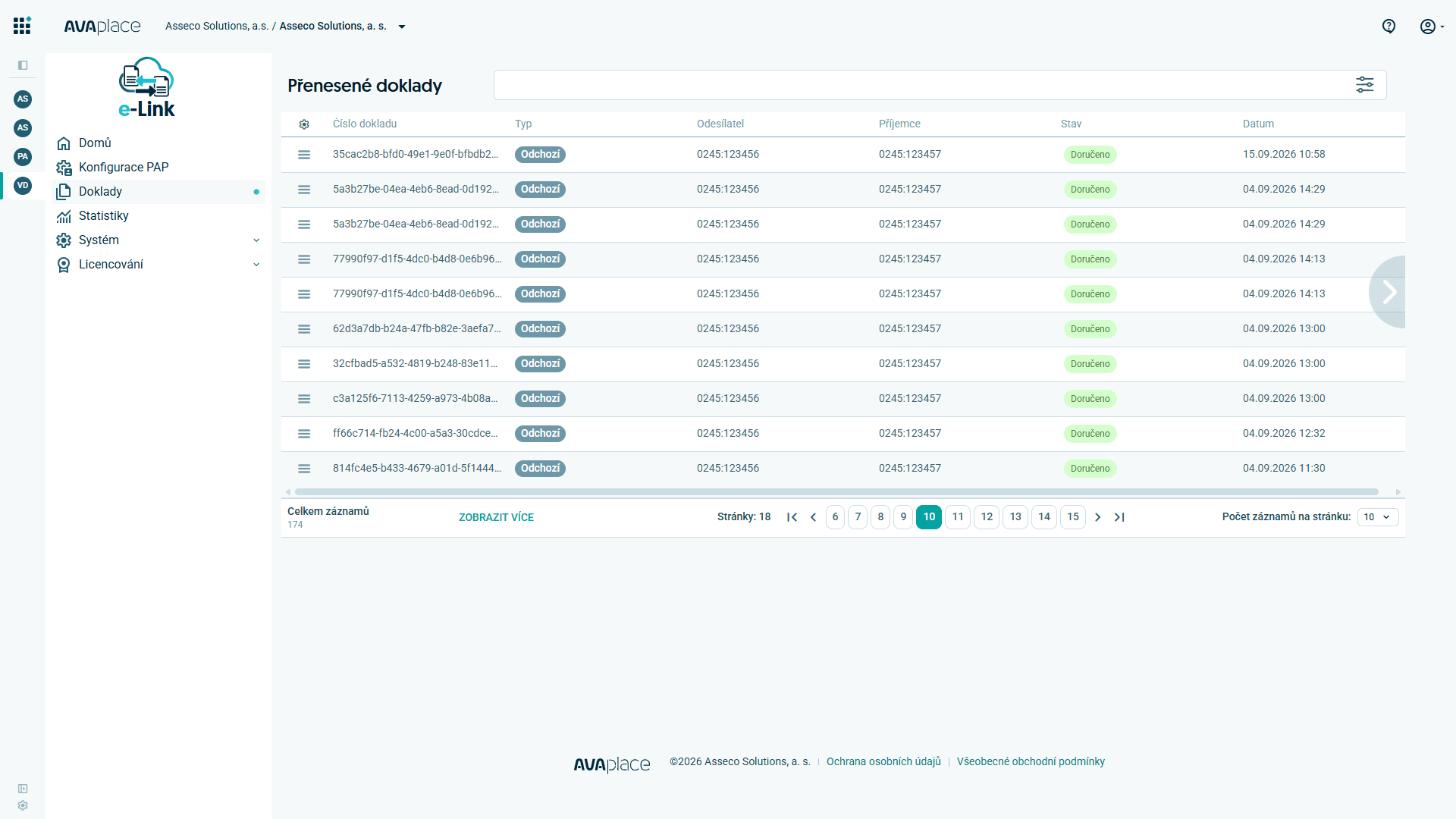The height and width of the screenshot is (819, 1456).
Task: Select the VD sidebar avatar
Action: click(23, 185)
